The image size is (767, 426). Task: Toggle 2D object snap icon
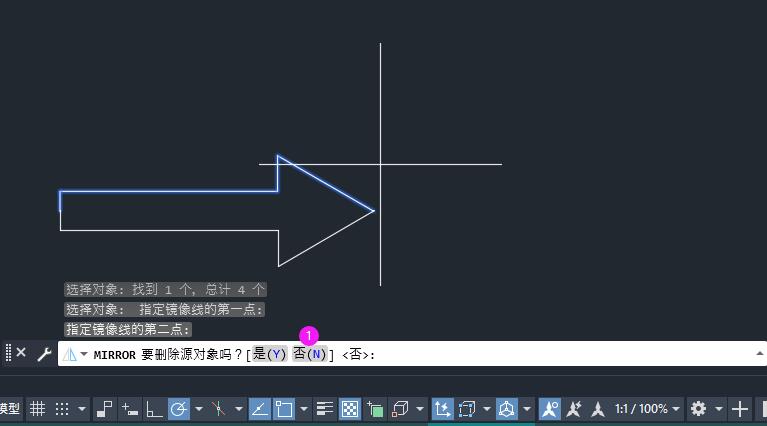pyautogui.click(x=284, y=408)
